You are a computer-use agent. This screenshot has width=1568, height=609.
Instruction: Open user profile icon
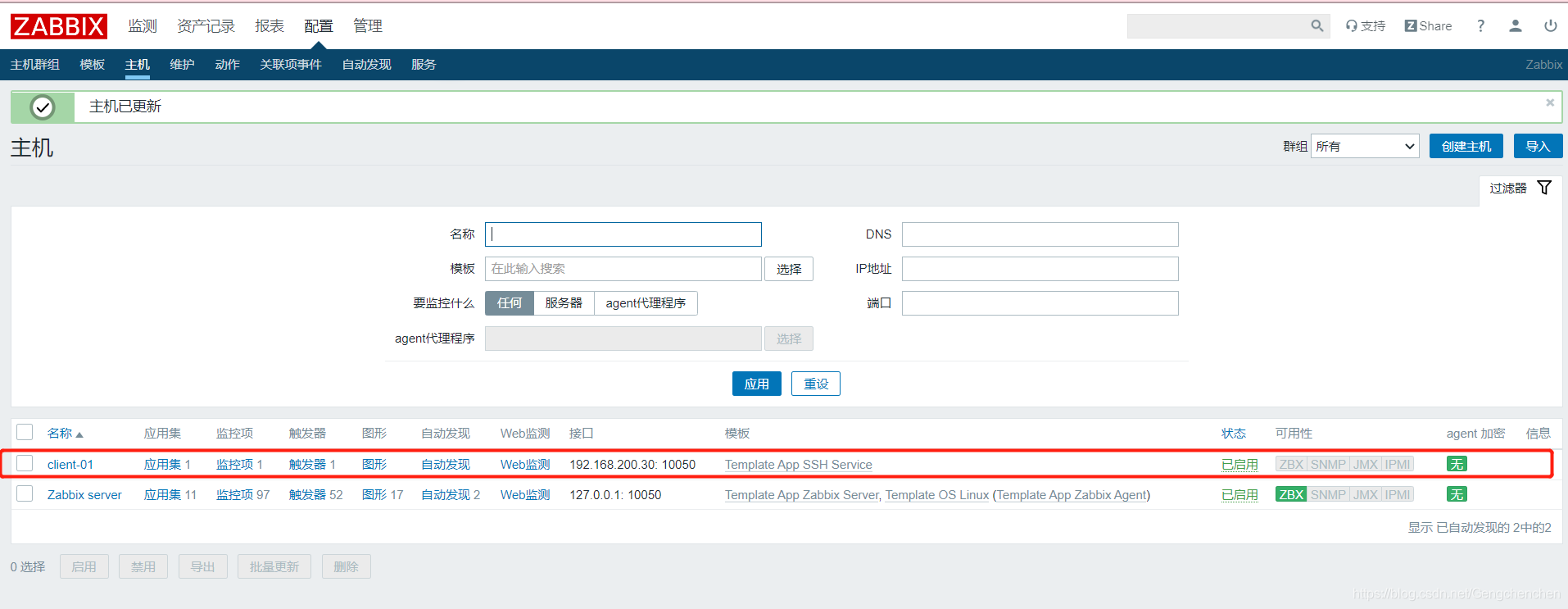pyautogui.click(x=1516, y=26)
